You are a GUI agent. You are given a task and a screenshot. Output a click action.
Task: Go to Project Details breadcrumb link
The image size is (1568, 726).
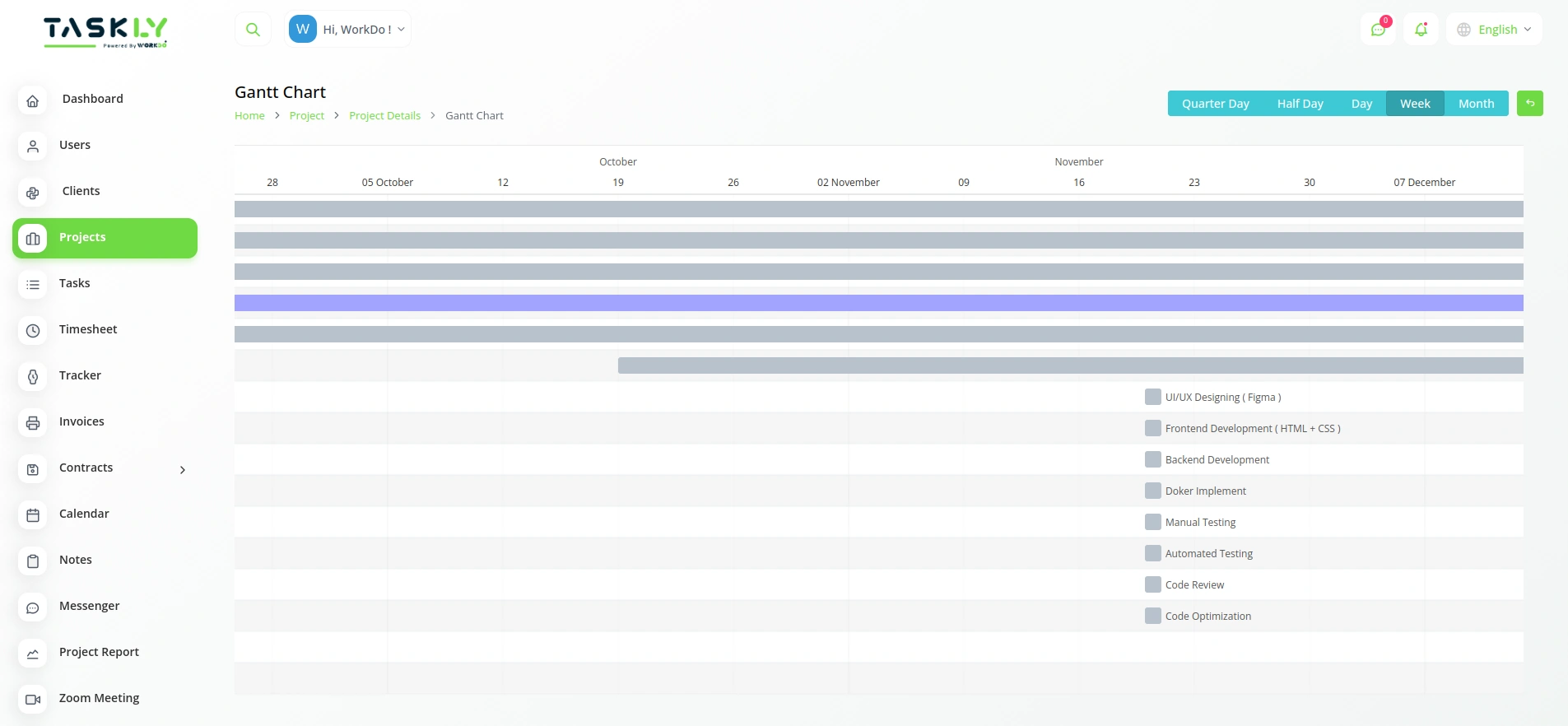tap(384, 116)
